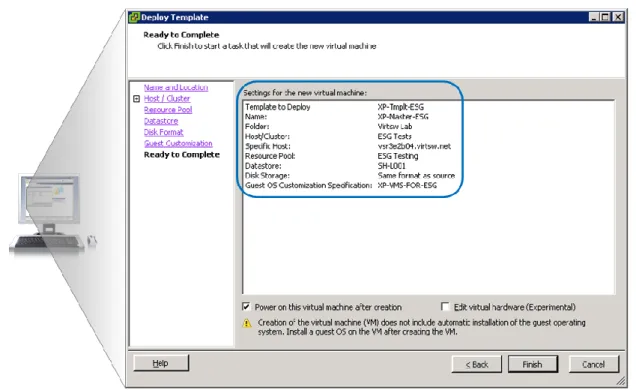Select the Ready to Complete step
This screenshot has height=390, width=636.
182,154
